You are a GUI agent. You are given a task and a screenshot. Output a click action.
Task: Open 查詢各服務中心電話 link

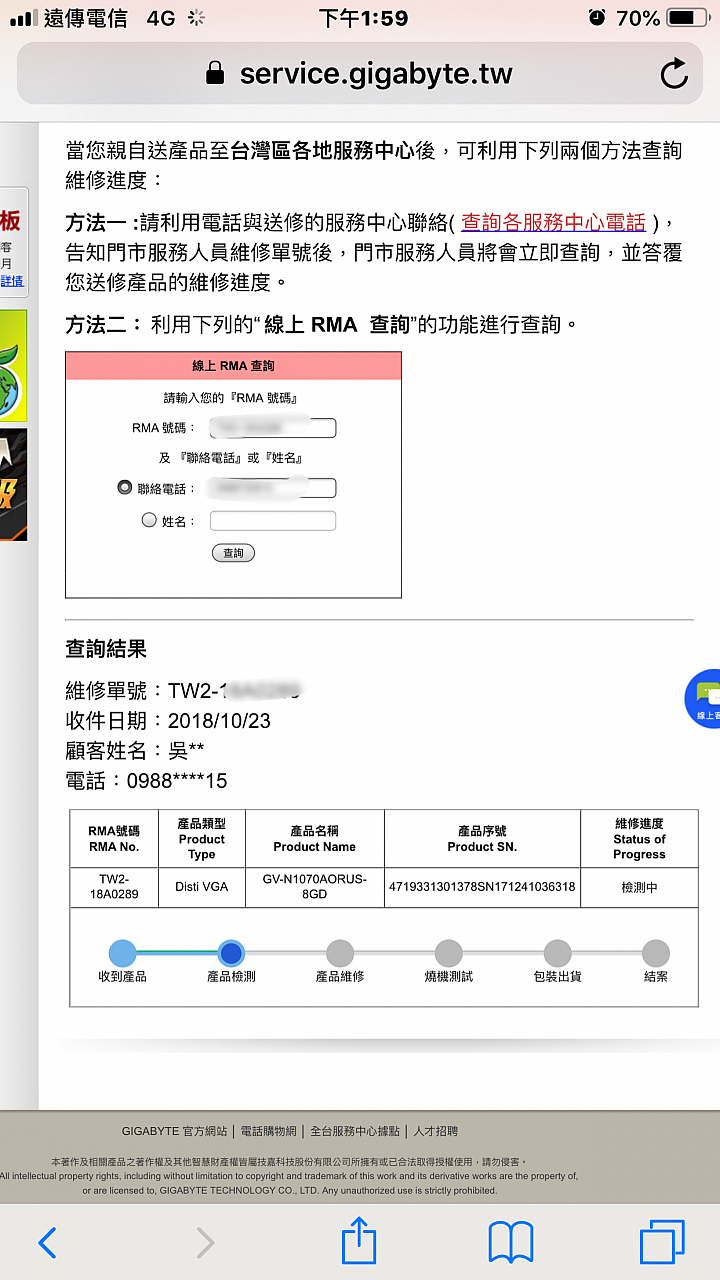553,222
